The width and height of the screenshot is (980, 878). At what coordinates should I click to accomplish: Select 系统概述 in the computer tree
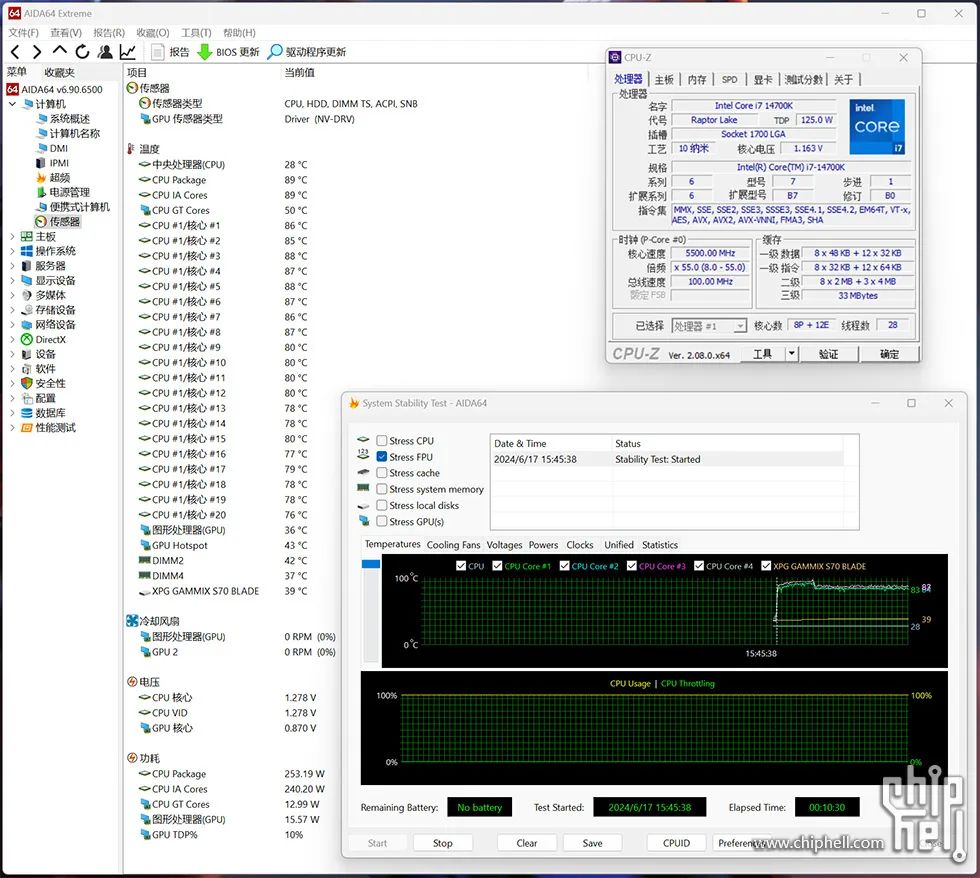click(x=69, y=119)
